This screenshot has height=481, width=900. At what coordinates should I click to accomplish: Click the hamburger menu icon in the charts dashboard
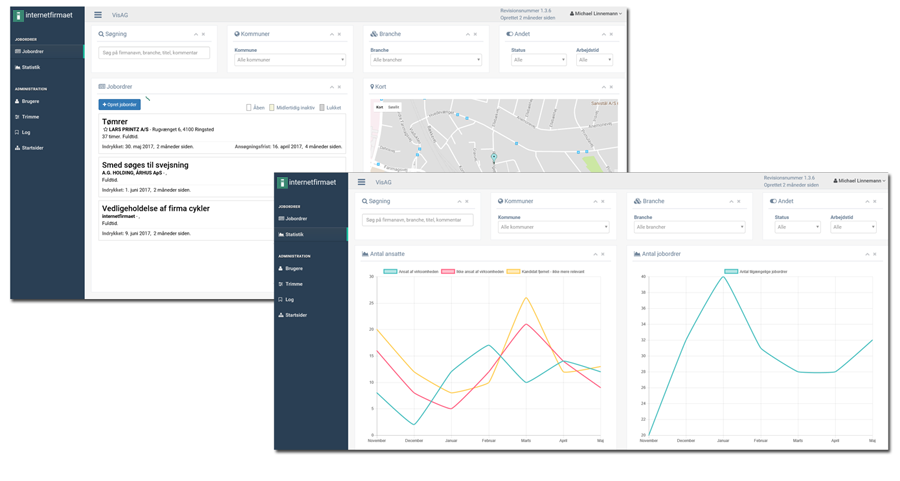point(361,182)
